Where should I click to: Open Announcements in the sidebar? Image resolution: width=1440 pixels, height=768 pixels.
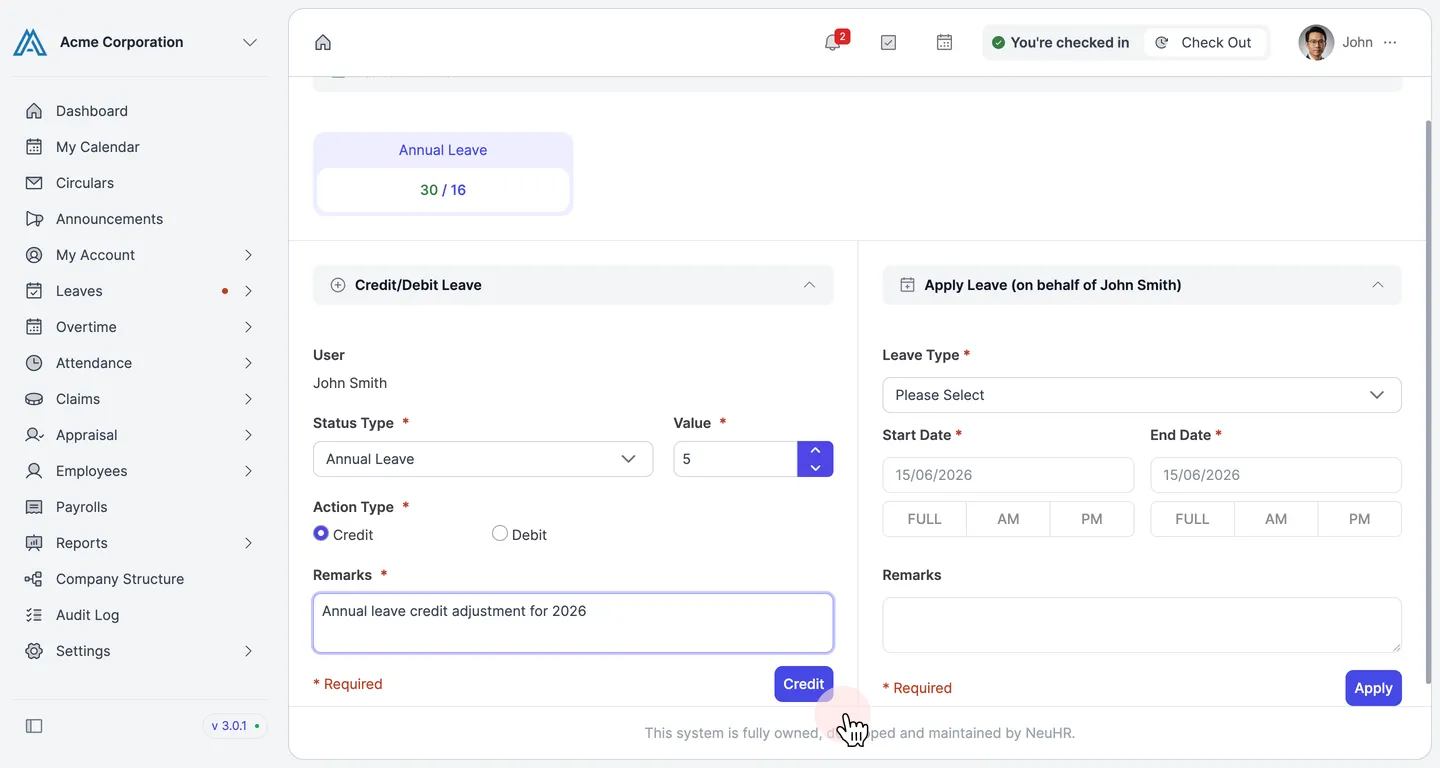coord(110,219)
